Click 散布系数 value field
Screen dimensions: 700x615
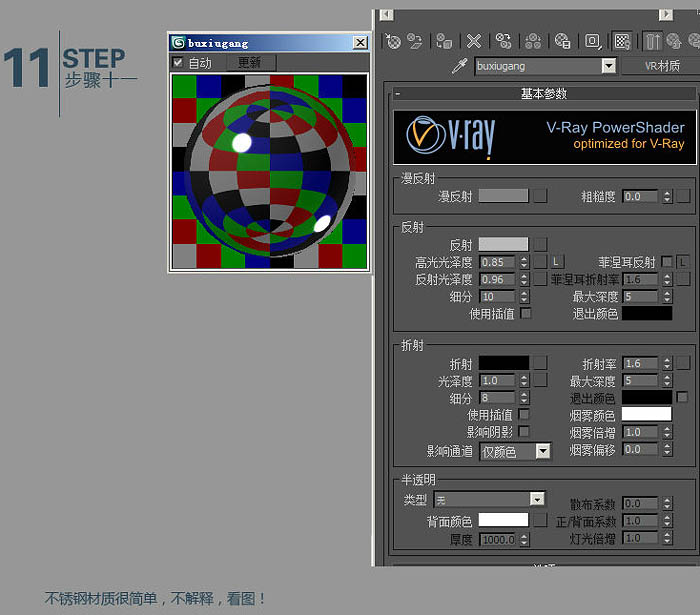pos(640,503)
